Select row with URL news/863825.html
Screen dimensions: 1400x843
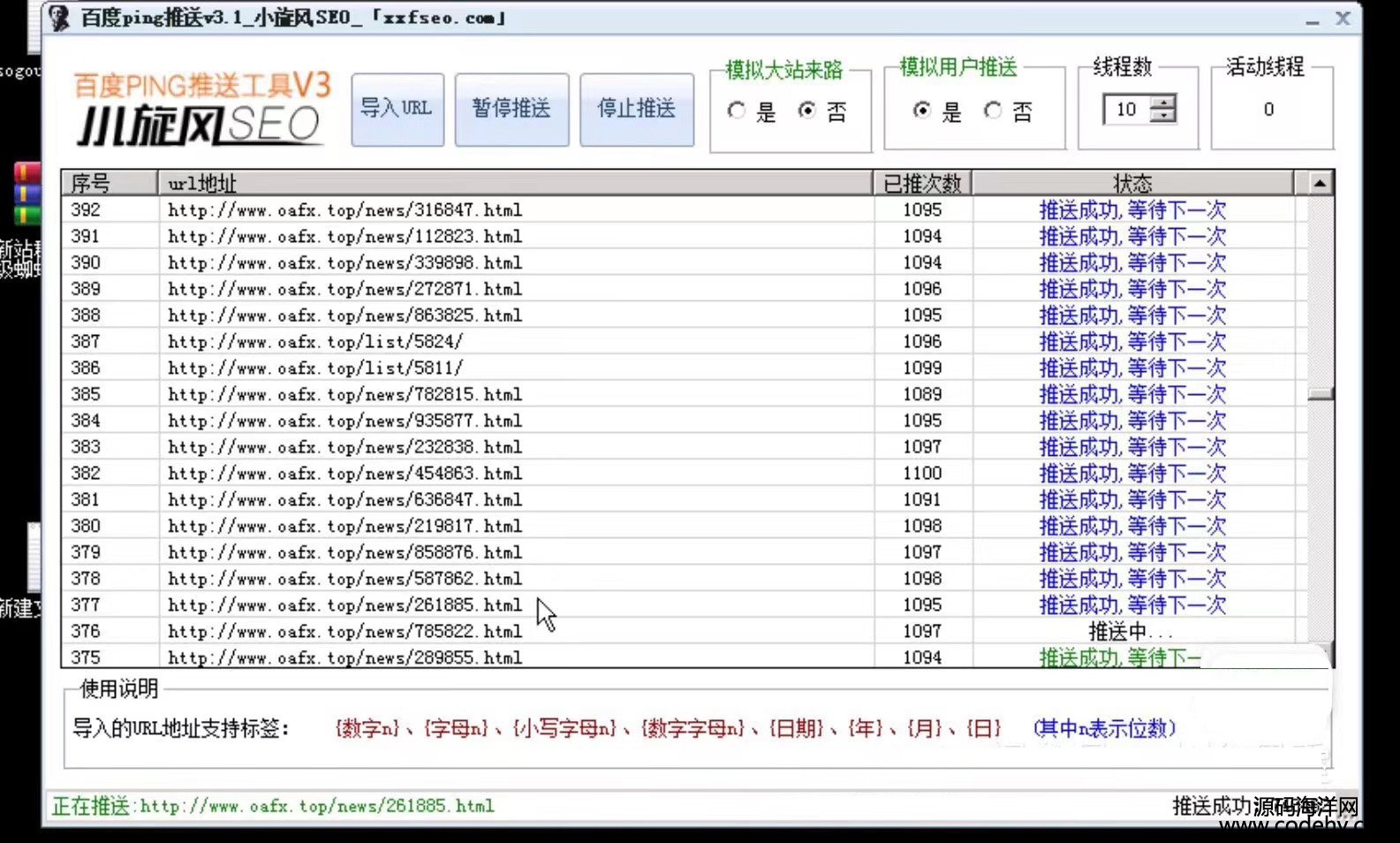(x=685, y=315)
